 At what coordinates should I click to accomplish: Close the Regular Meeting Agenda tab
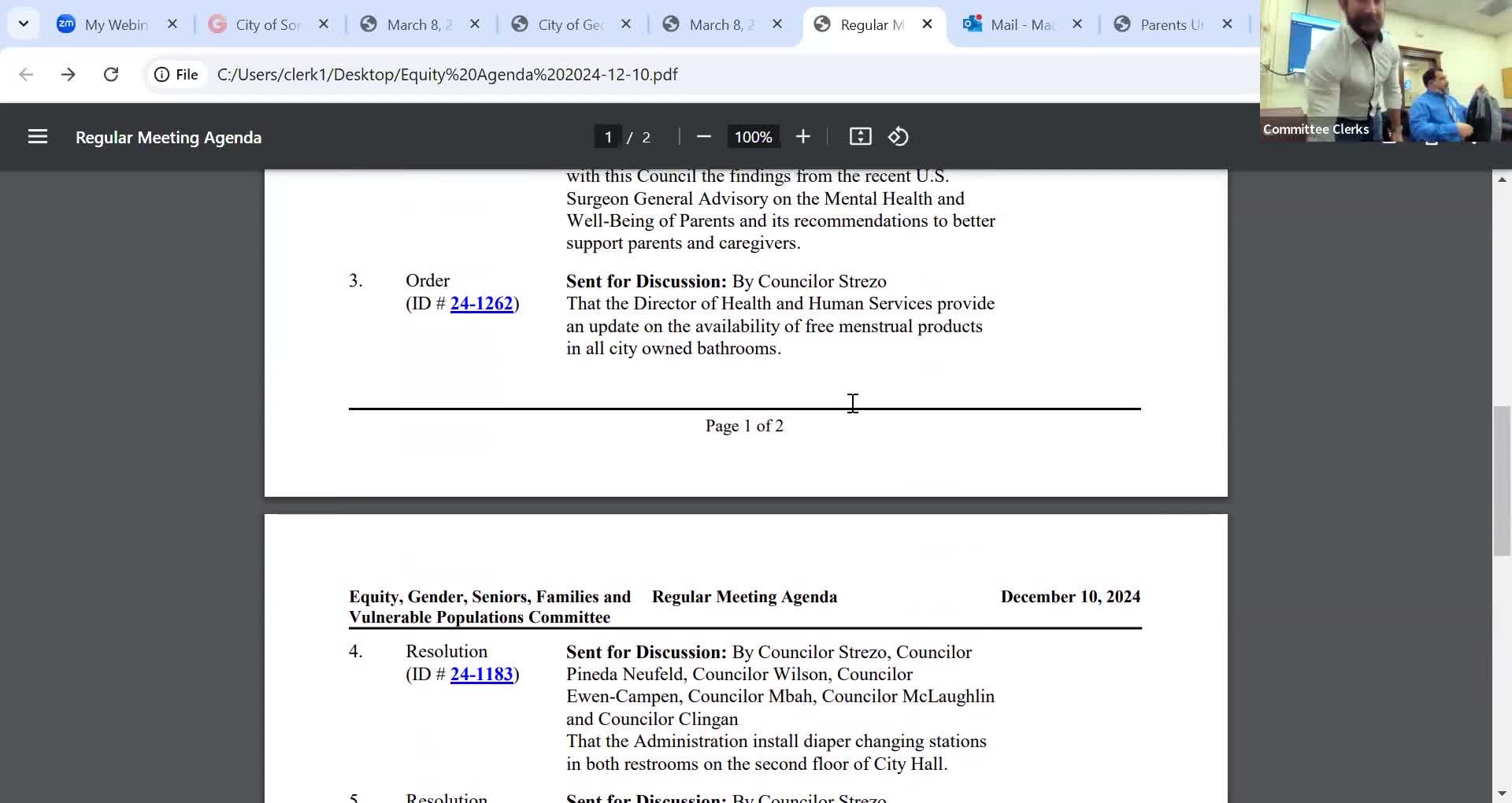tap(928, 24)
